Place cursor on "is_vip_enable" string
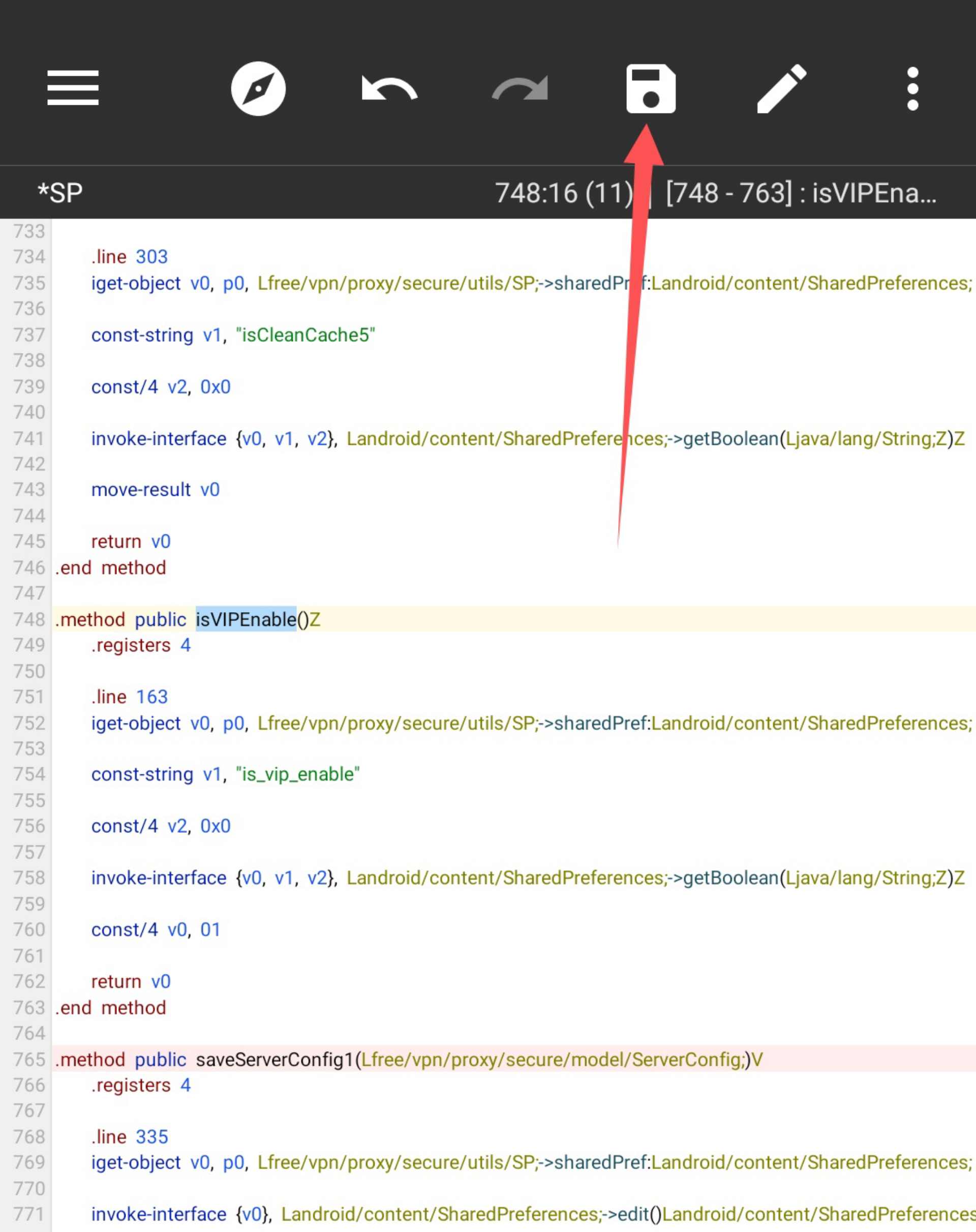 298,774
